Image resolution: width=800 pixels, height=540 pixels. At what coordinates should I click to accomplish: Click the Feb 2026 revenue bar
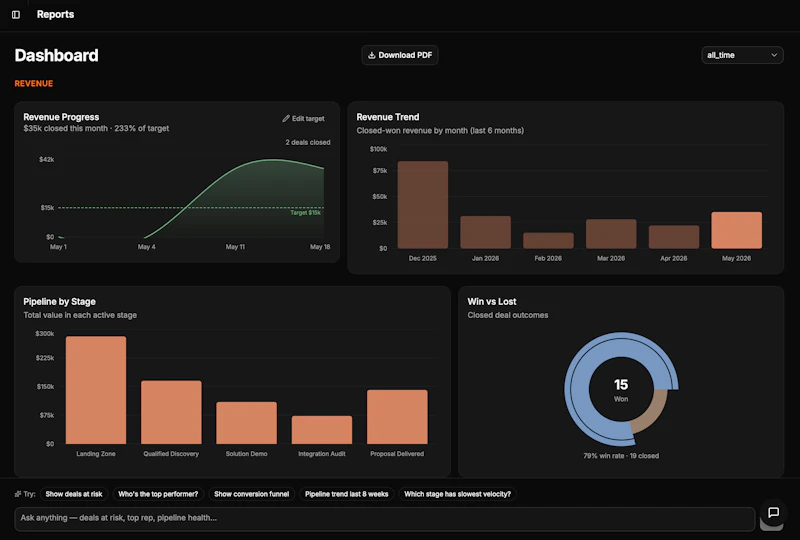[548, 240]
